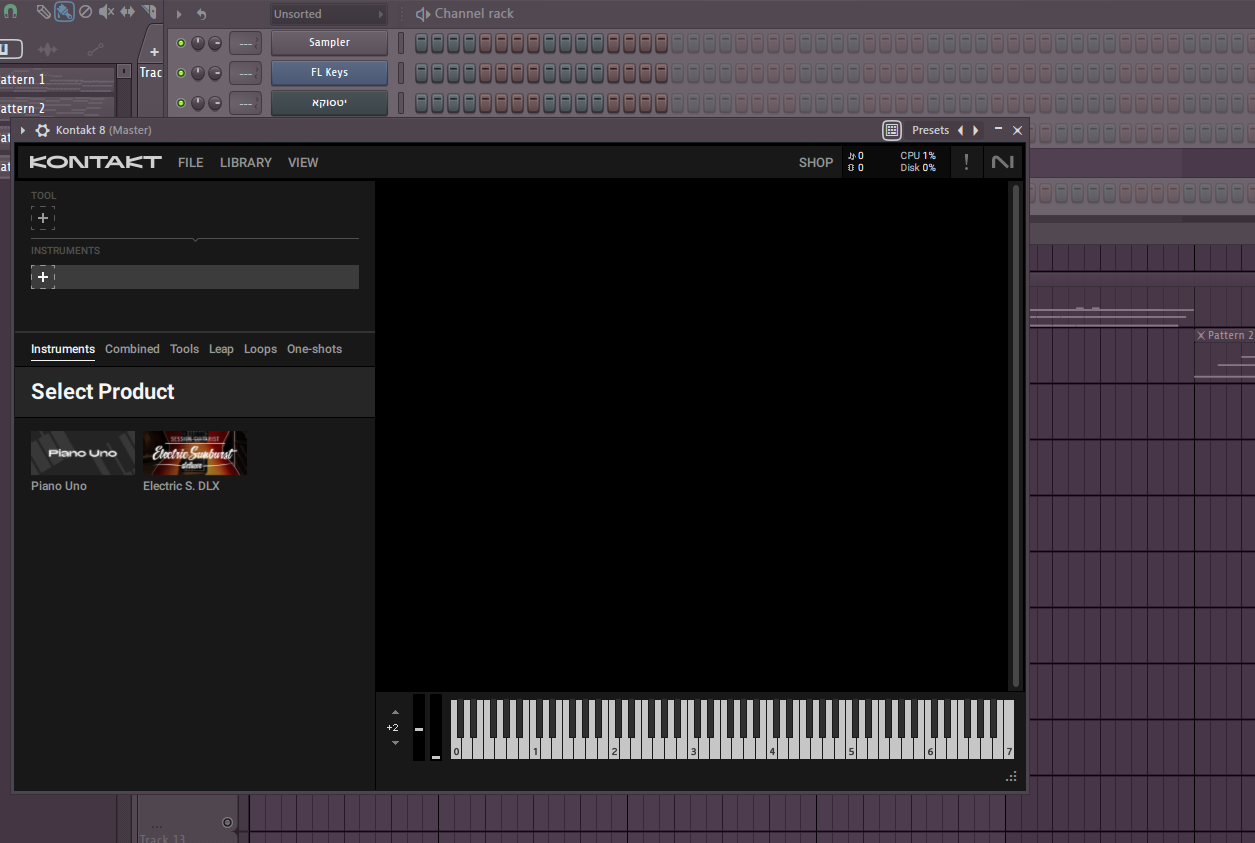Select the Piano Uno product thumbnail
1255x843 pixels.
coord(83,453)
